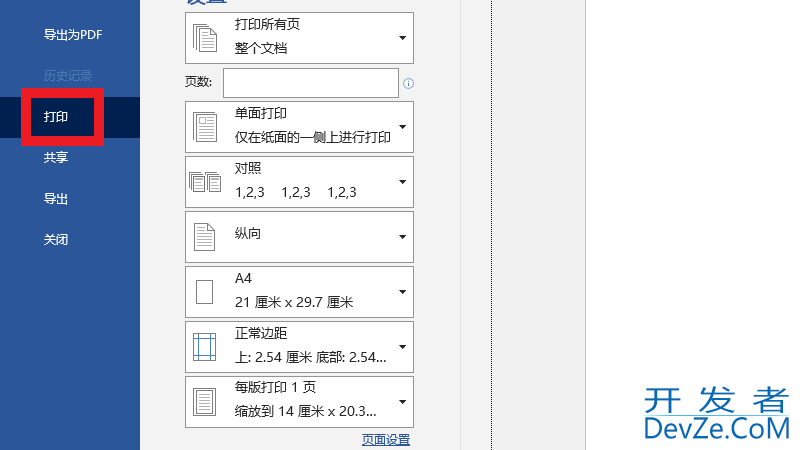Open the 导出 sidebar item

coord(56,198)
